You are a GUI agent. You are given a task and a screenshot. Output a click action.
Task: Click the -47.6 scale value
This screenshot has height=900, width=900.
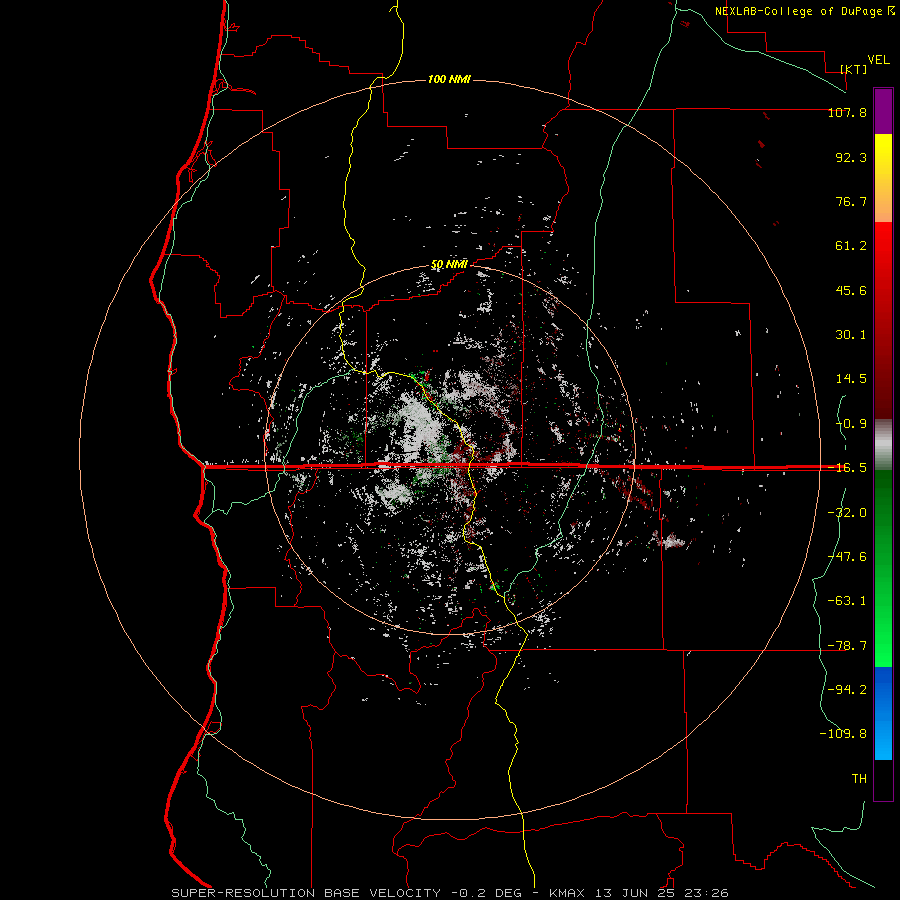tap(847, 557)
